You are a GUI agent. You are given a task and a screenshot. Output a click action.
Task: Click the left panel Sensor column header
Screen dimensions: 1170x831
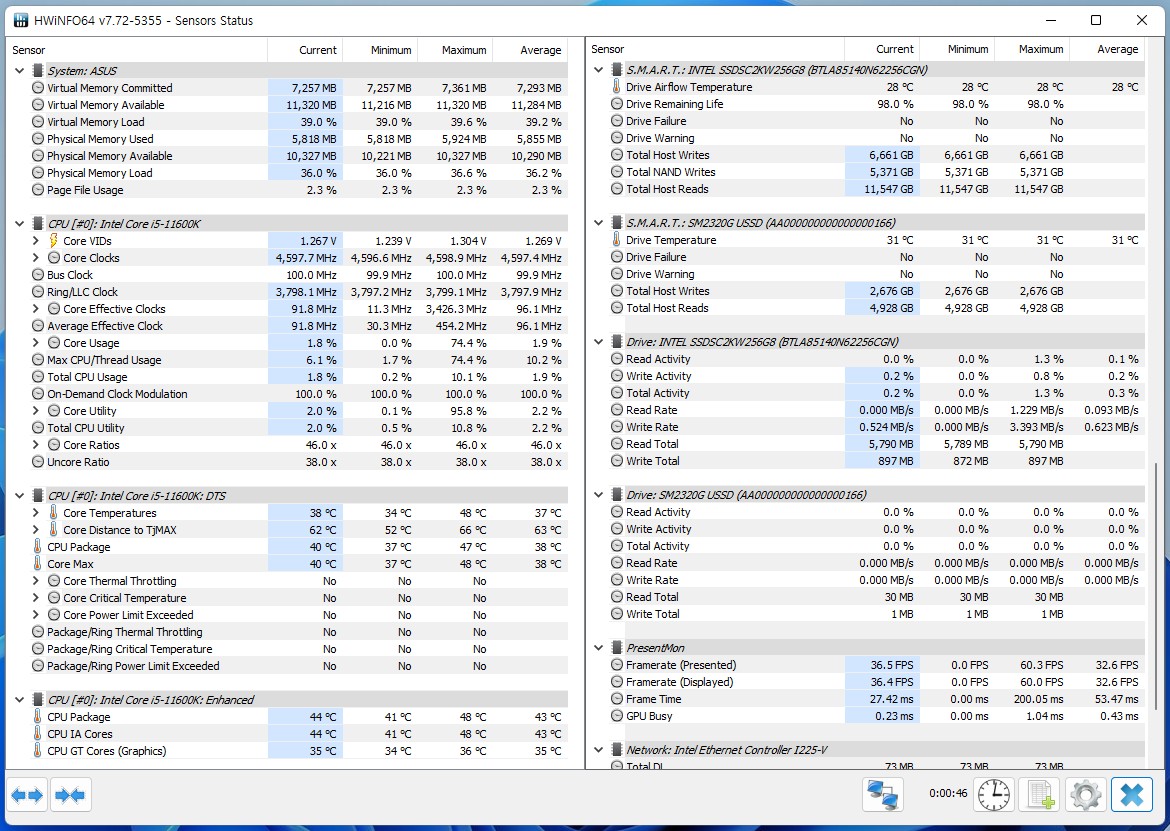[137, 50]
